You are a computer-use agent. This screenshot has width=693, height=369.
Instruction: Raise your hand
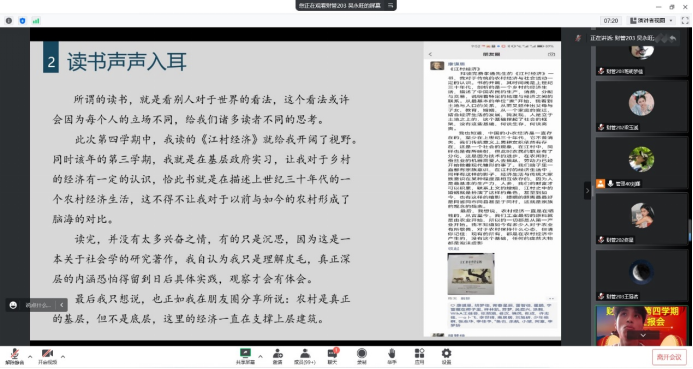392,356
